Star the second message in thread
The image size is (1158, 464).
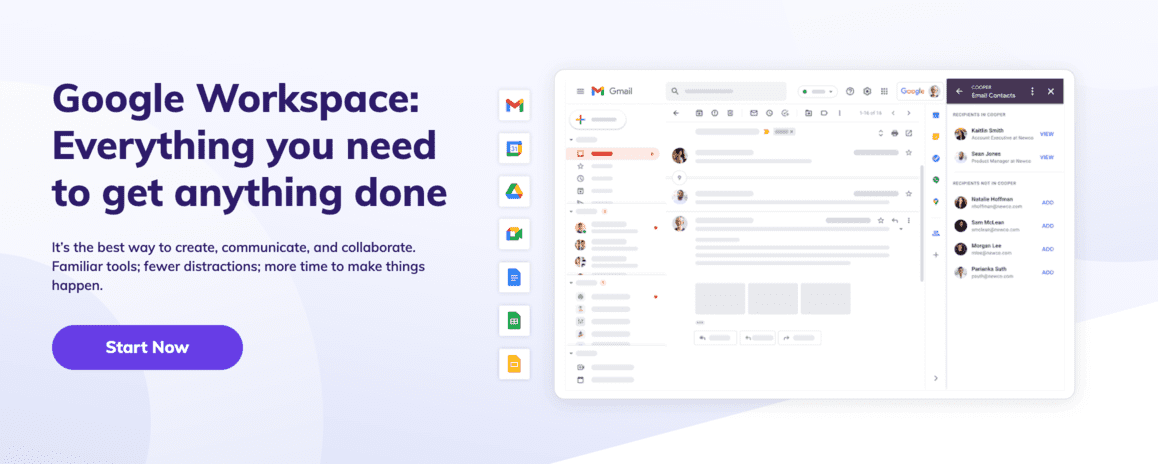[x=908, y=194]
